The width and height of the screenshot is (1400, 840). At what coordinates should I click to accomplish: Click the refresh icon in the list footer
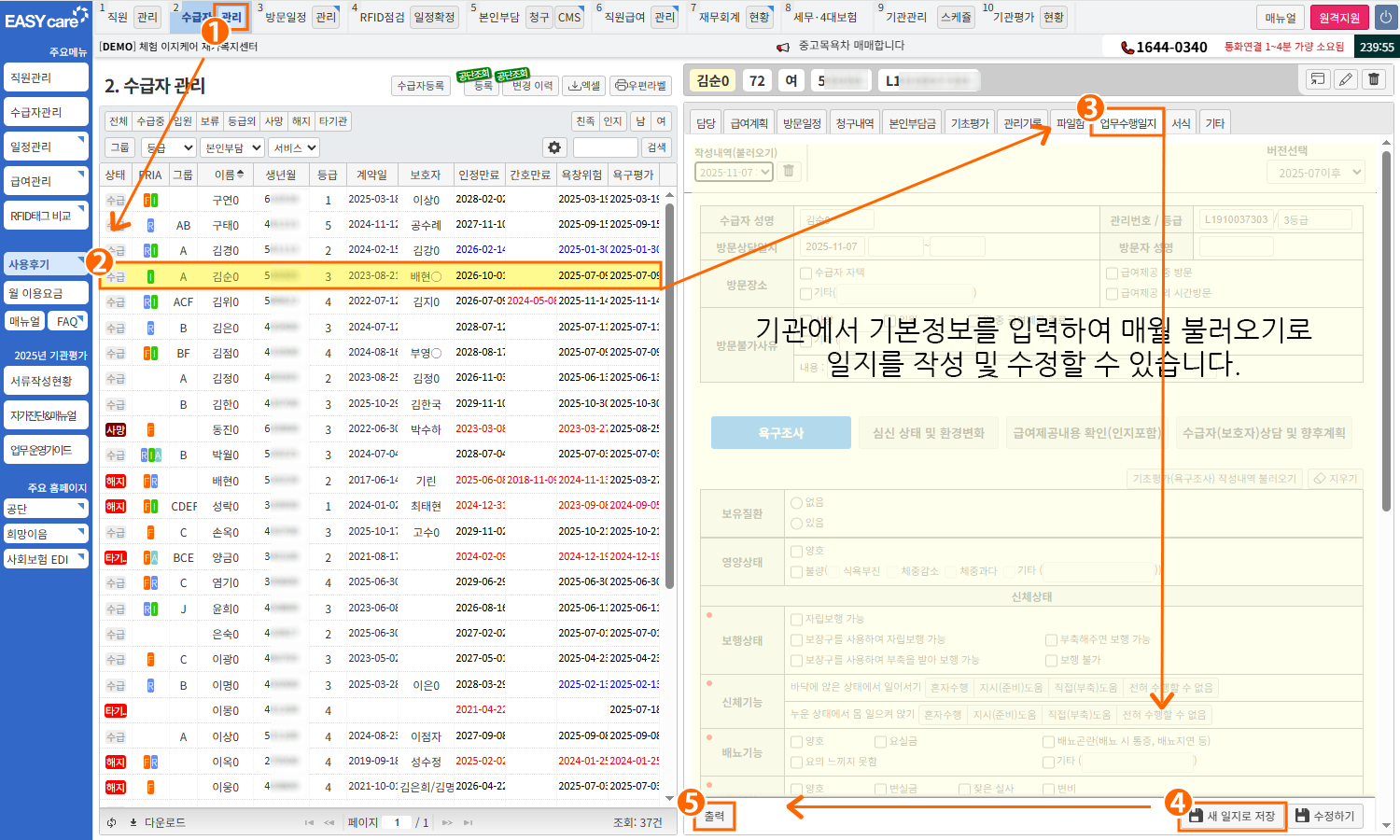coord(112,822)
